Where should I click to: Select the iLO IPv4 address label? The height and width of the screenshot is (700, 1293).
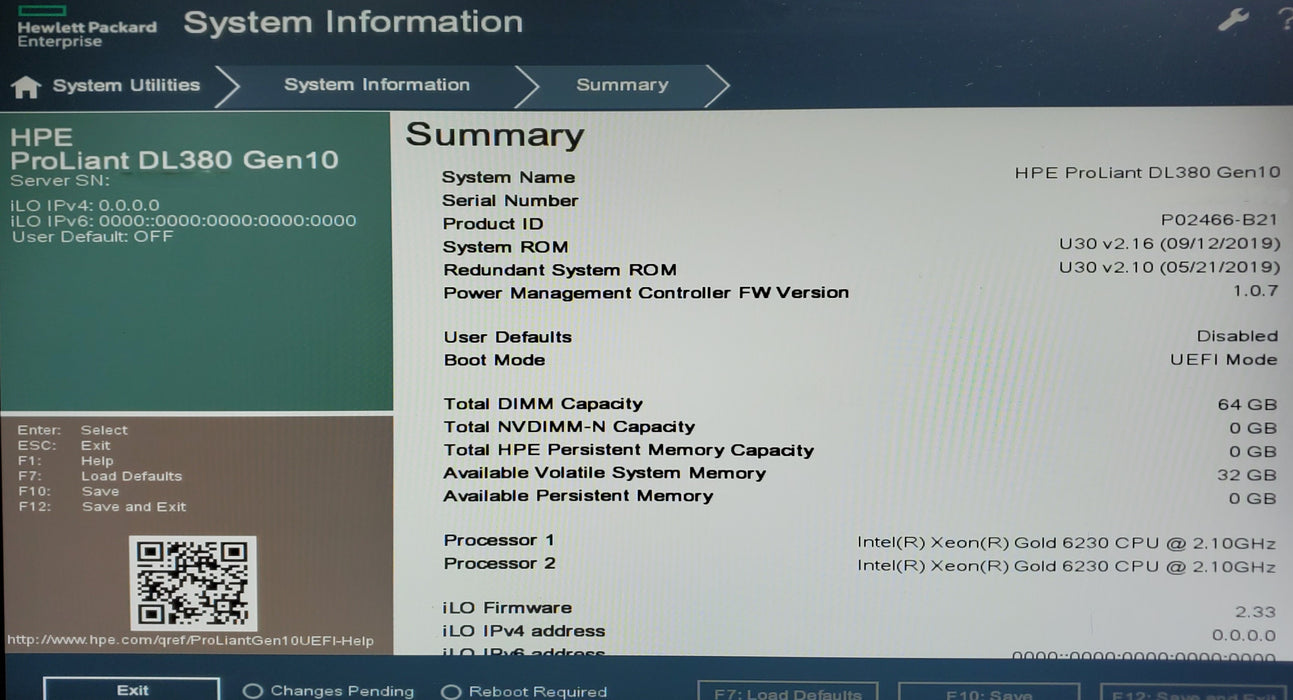[x=524, y=631]
